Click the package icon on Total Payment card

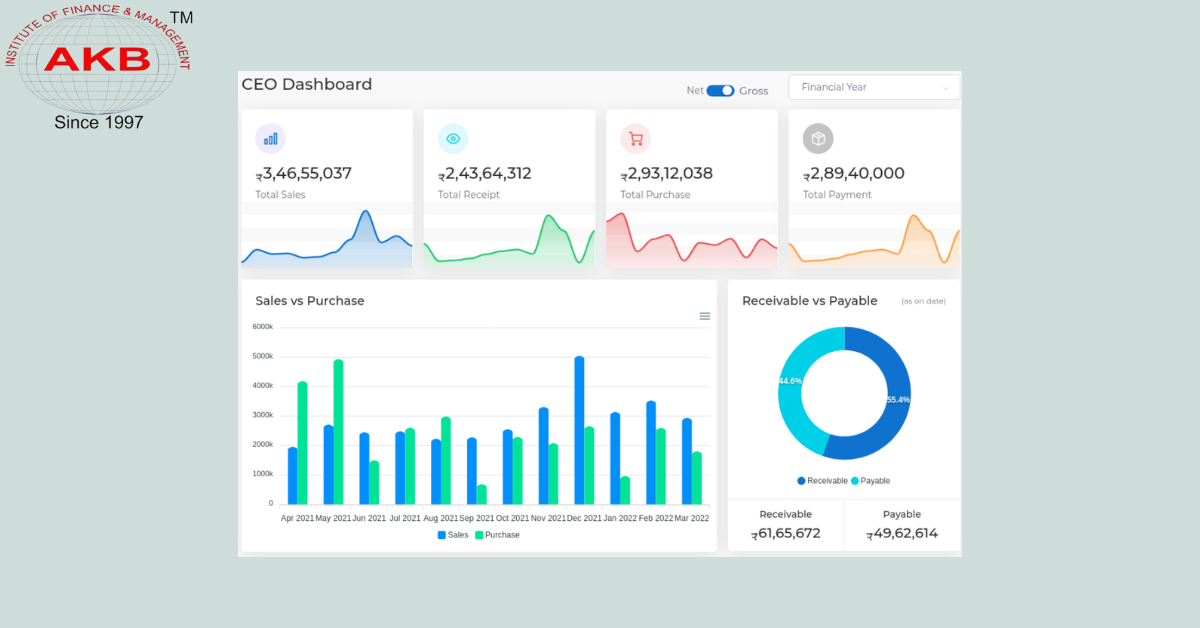click(x=818, y=138)
